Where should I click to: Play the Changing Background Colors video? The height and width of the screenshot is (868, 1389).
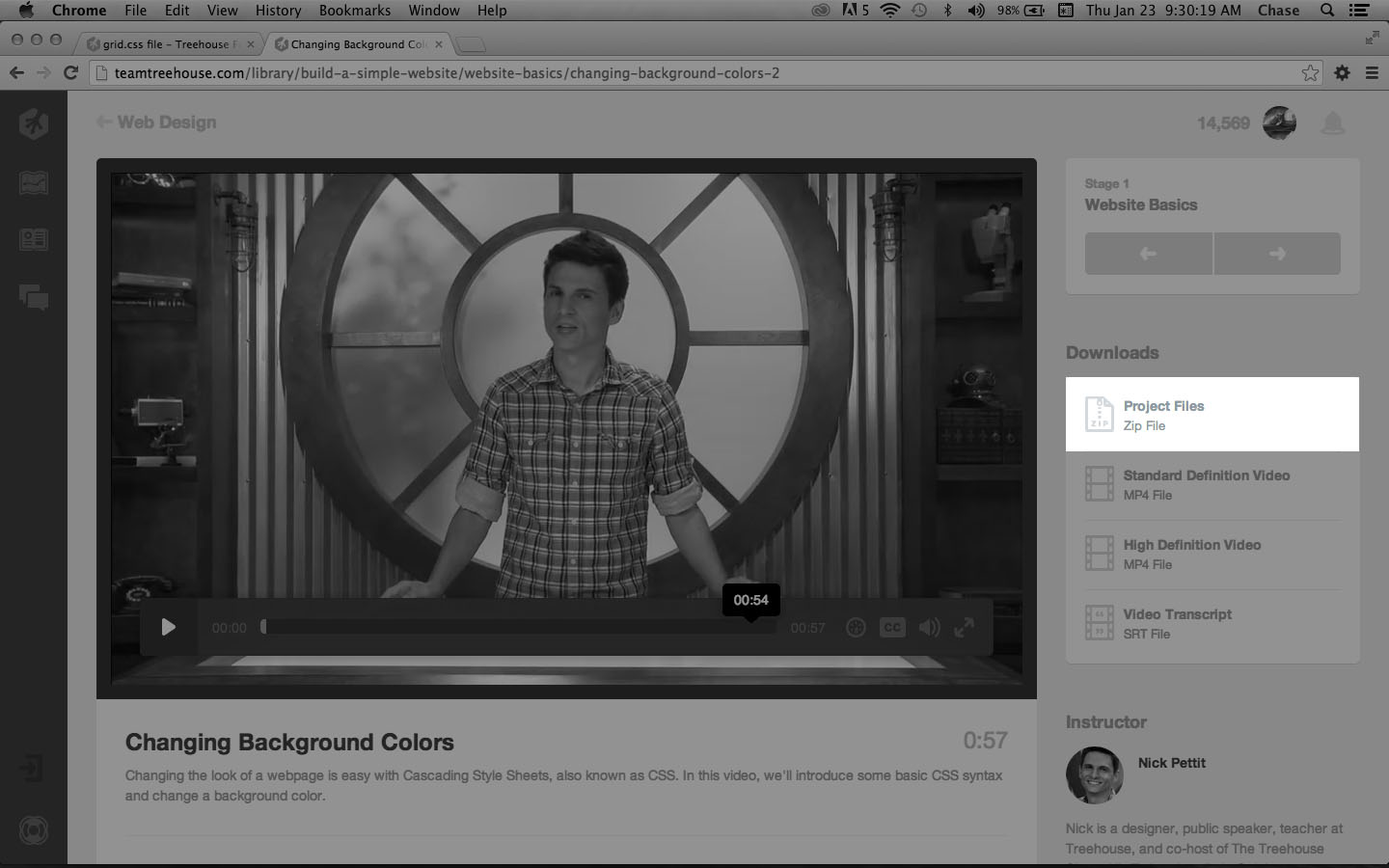pos(169,628)
